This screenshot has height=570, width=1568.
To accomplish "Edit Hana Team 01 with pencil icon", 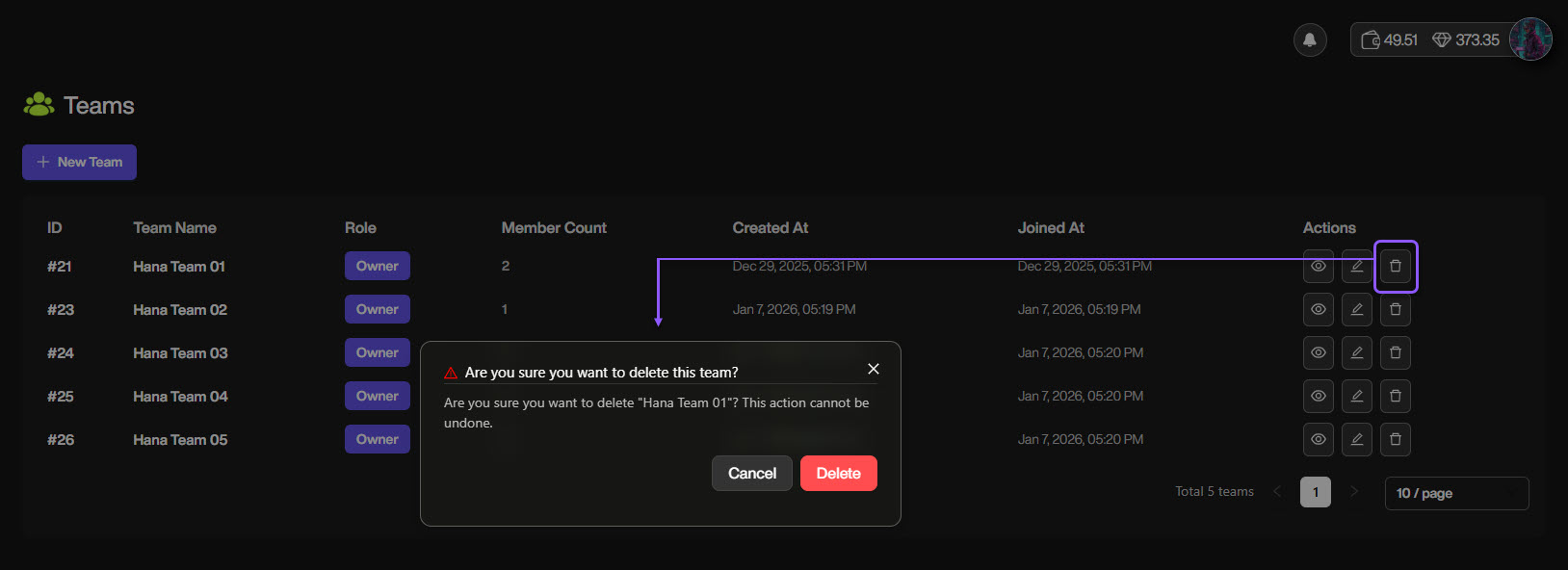I will coord(1357,266).
